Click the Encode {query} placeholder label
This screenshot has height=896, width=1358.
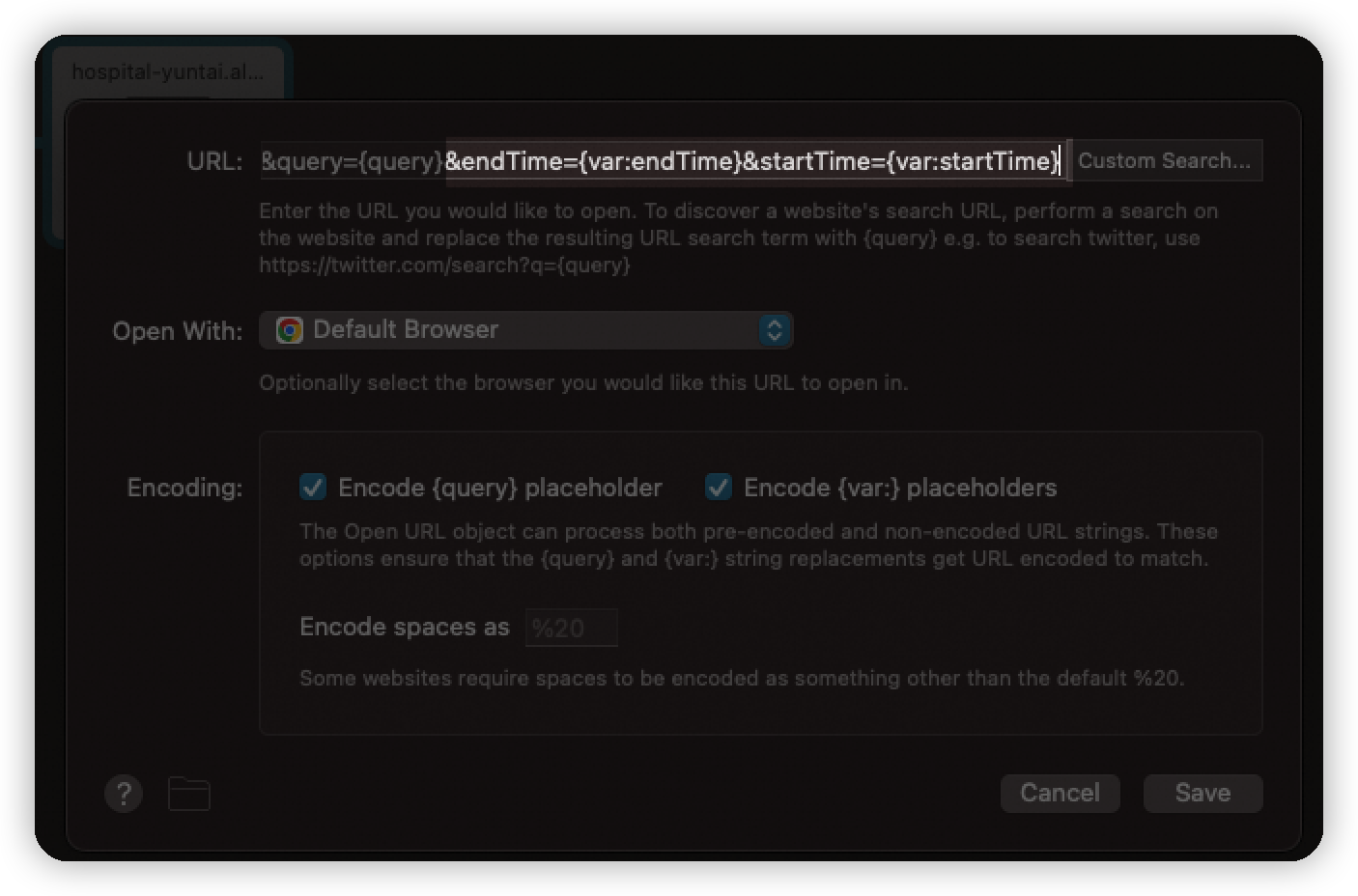coord(499,488)
